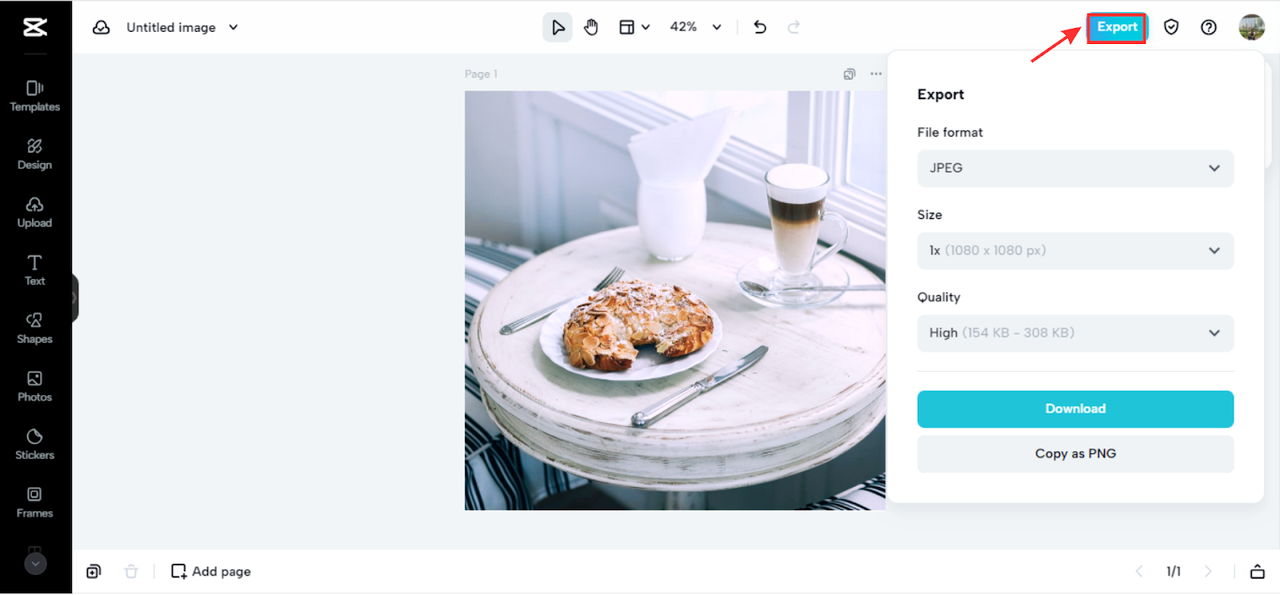
Task: Open the Upload panel
Action: 35,212
